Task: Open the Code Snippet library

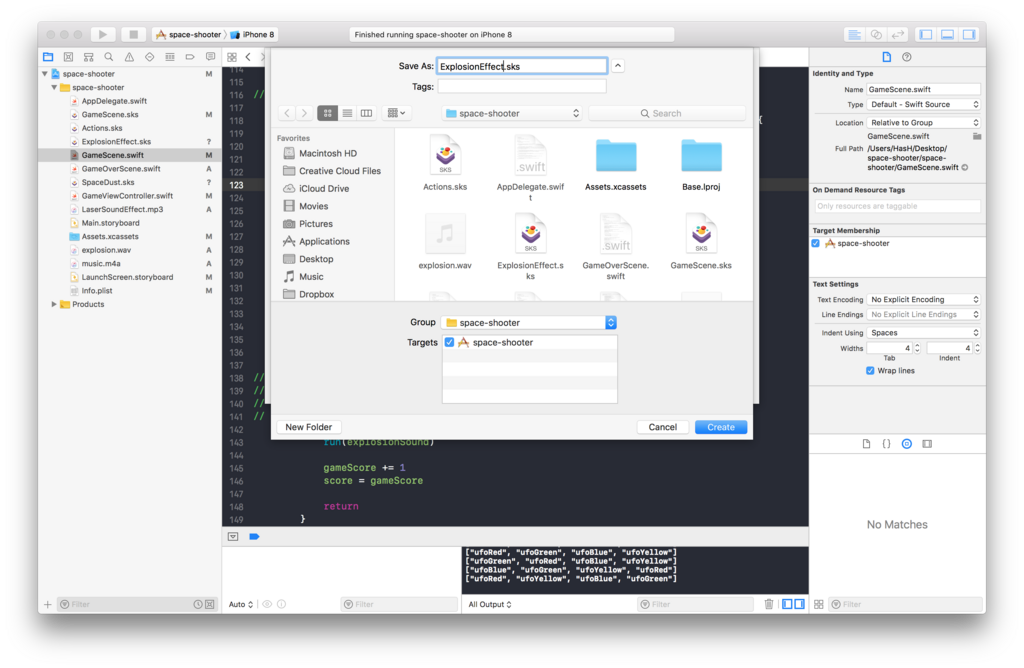Action: point(886,444)
